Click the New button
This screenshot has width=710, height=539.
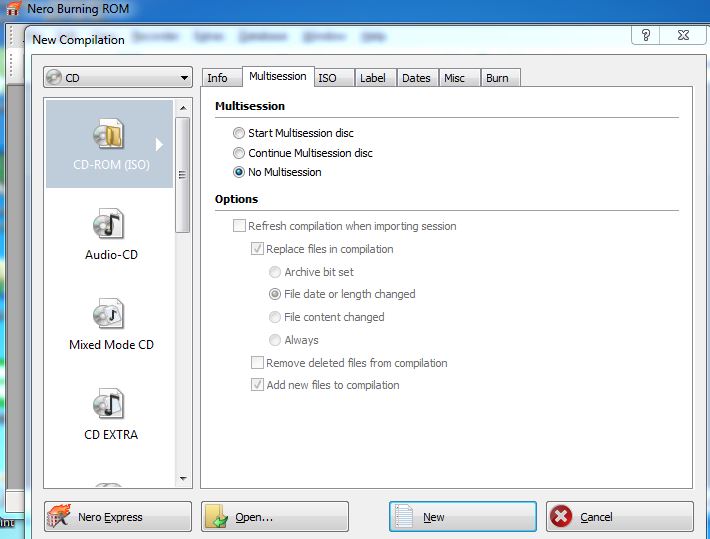(463, 516)
